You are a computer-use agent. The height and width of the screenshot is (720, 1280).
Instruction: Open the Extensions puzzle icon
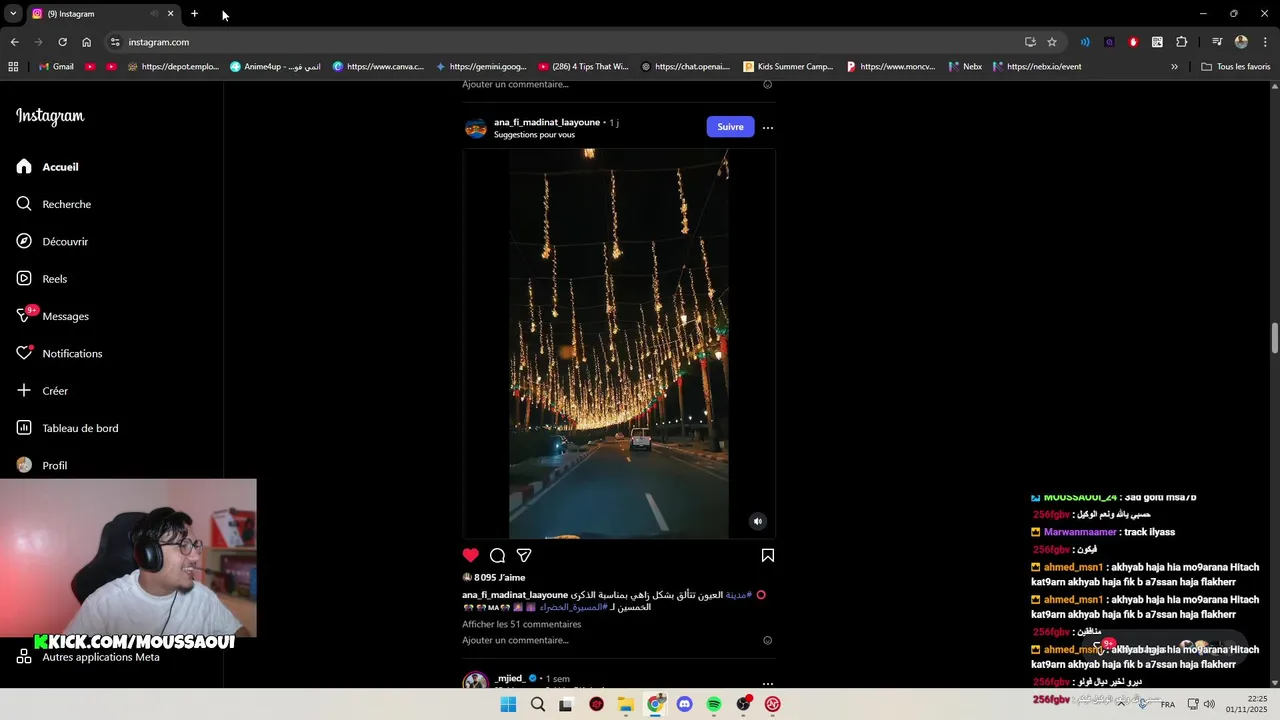coord(1181,42)
